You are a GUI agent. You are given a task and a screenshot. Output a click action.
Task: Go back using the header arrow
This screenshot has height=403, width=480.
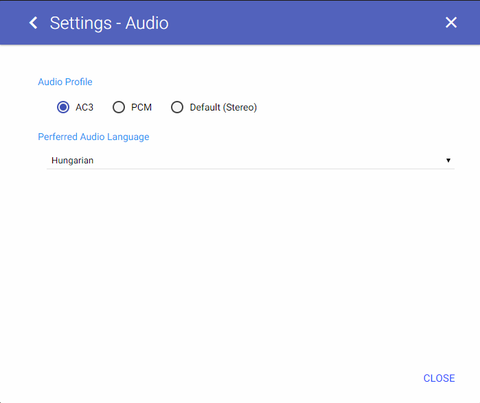coord(33,23)
